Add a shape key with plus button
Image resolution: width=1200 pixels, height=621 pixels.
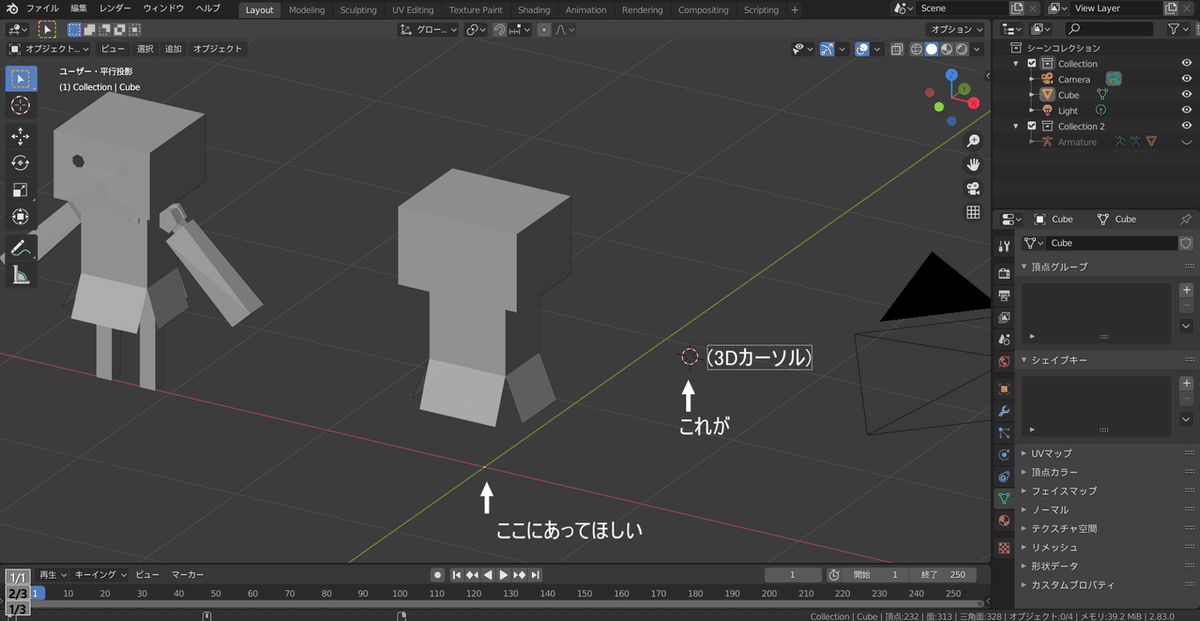click(x=1186, y=383)
